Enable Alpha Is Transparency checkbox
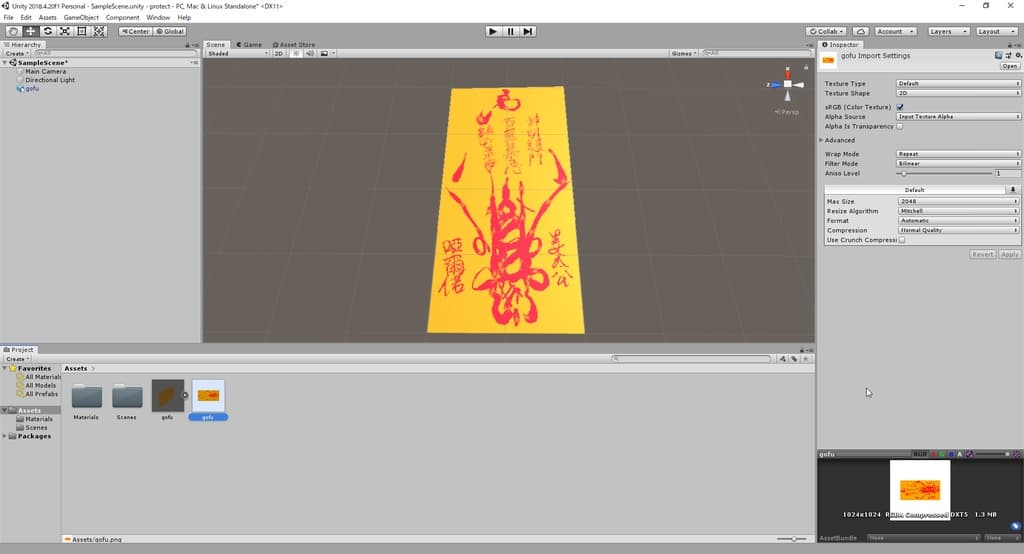Screen dimensions: 1024x554 pyautogui.click(x=900, y=126)
